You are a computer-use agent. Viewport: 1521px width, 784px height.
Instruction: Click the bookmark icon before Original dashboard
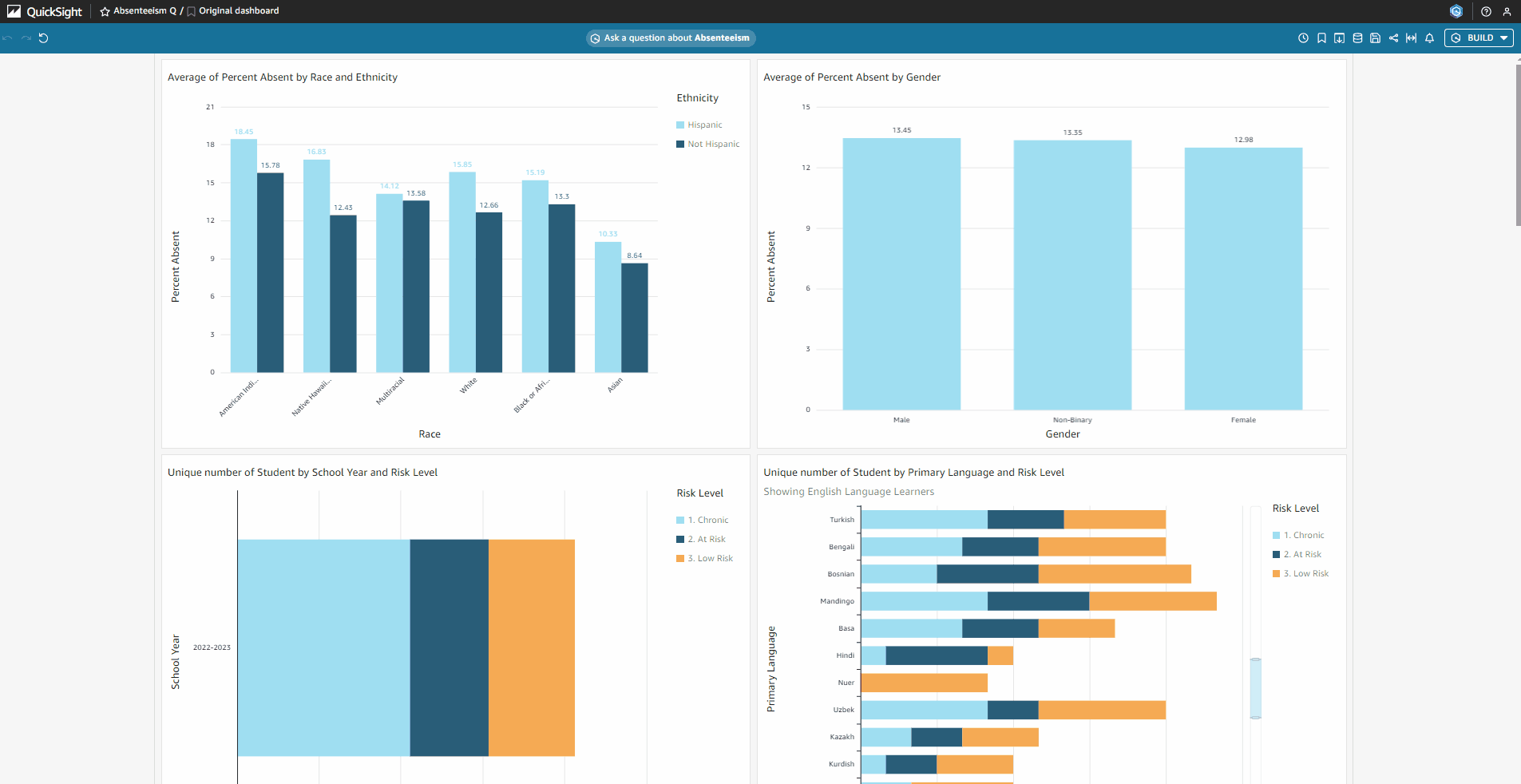[x=191, y=11]
